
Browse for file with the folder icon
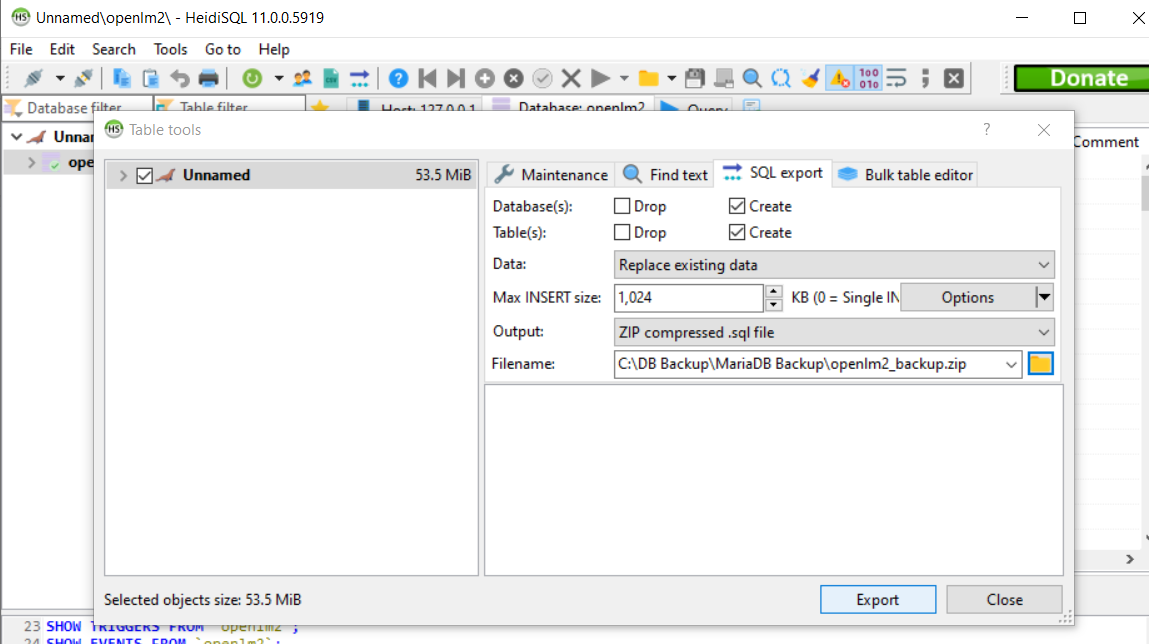point(1041,364)
